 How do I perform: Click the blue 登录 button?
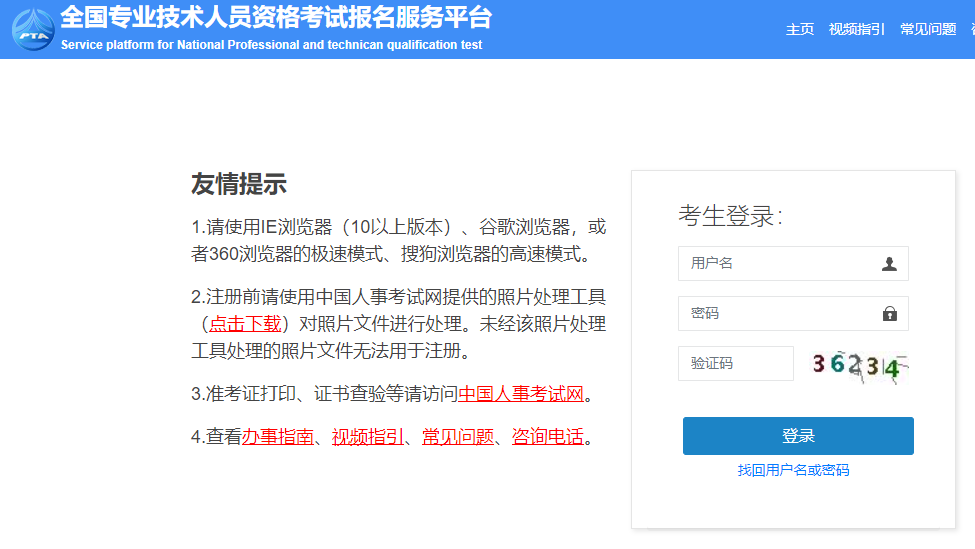click(798, 436)
